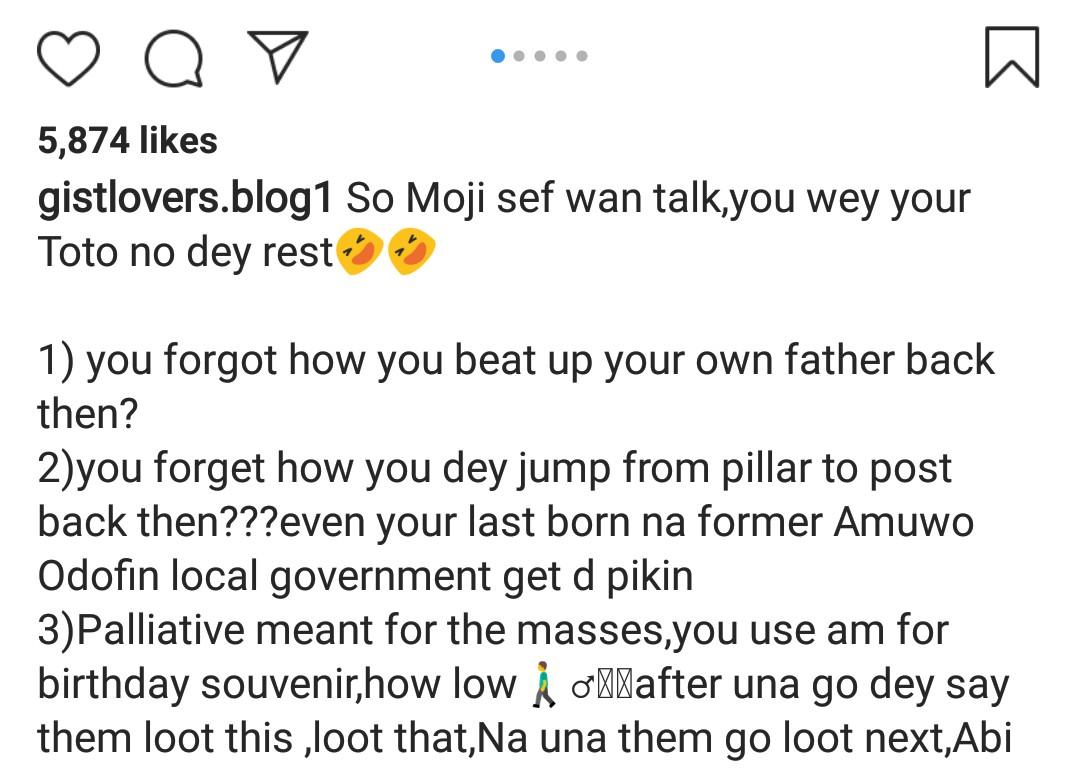The image size is (1080, 772).
Task: Select the last carousel dot
Action: pos(582,56)
